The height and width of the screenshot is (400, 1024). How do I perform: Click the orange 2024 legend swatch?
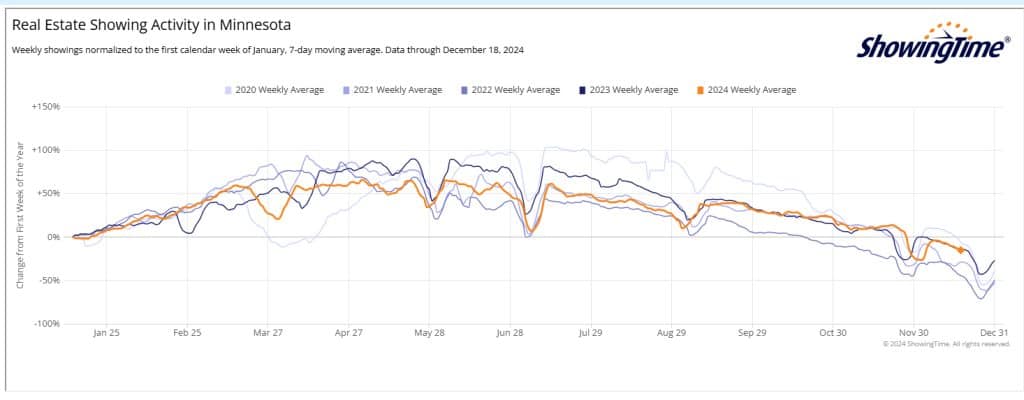click(x=702, y=90)
